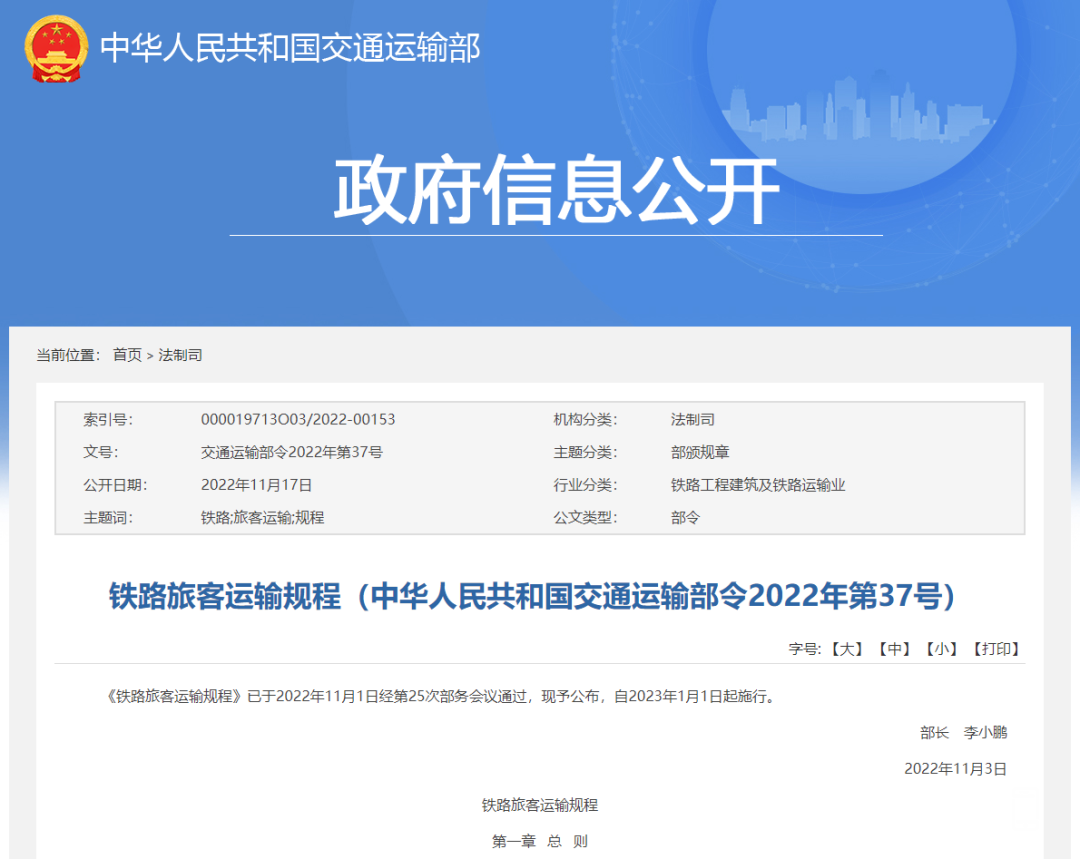Screen dimensions: 1080x859
Task: Click the 第一章 总则 chapter heading
Action: point(540,842)
